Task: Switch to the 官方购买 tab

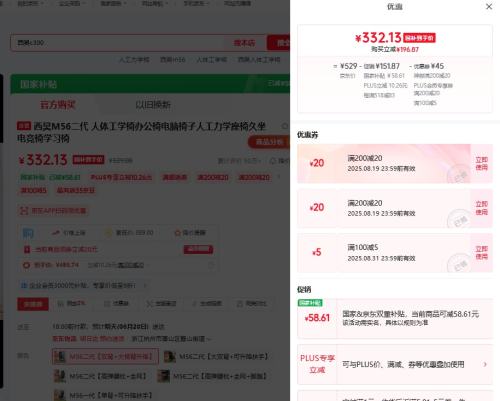Action: pyautogui.click(x=57, y=105)
